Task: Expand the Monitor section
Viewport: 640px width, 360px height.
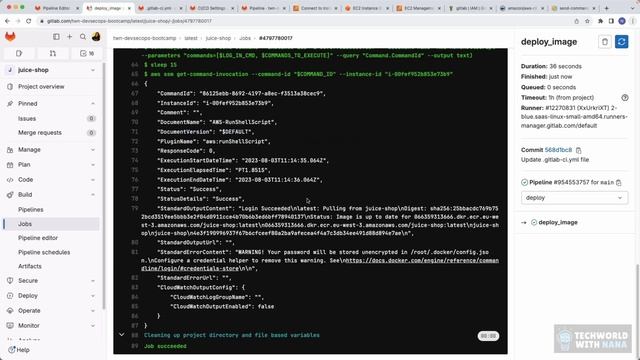Action: [x=93, y=326]
